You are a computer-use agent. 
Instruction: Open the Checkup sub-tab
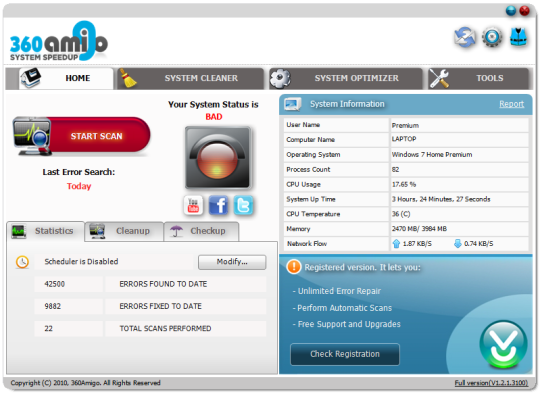[x=201, y=231]
